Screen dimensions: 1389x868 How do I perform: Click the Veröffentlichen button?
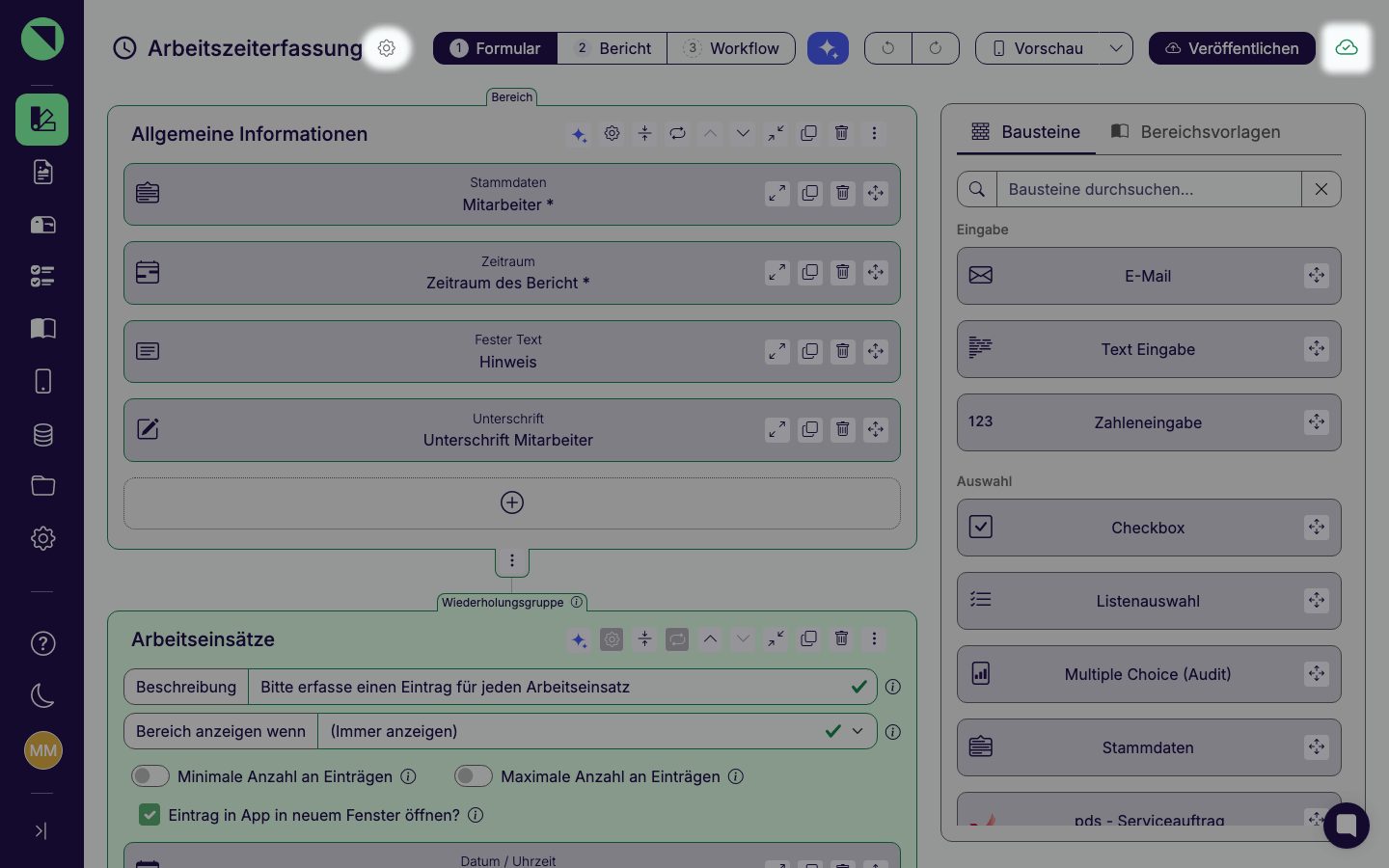[1232, 48]
